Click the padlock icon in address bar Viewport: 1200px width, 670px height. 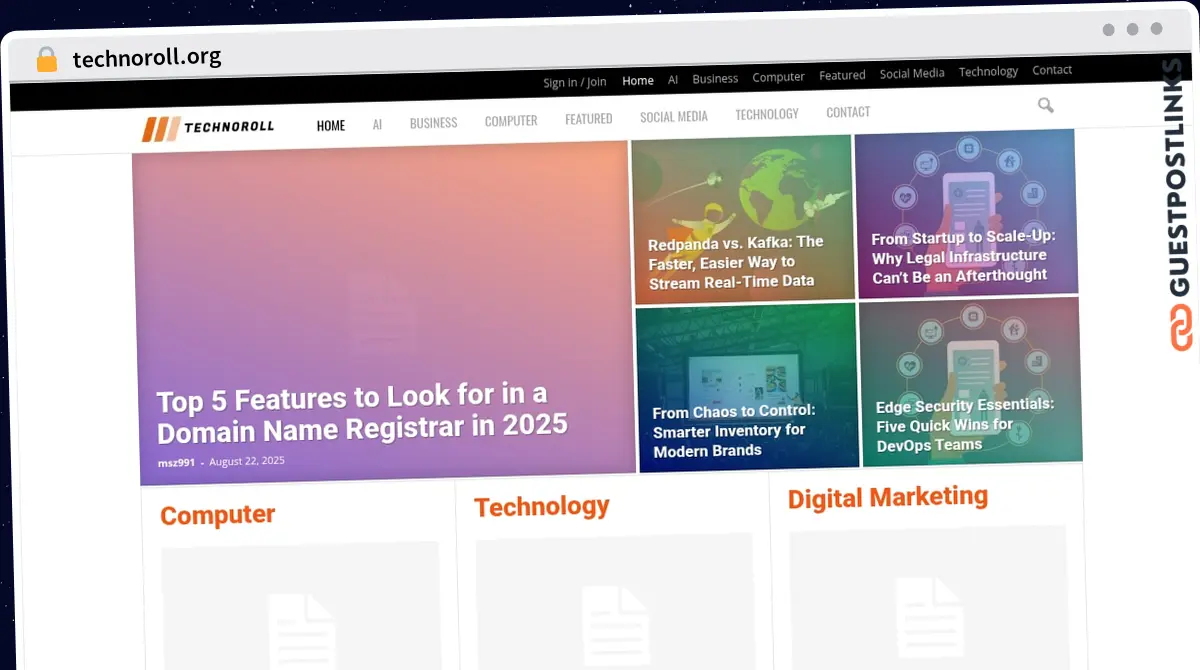click(46, 60)
